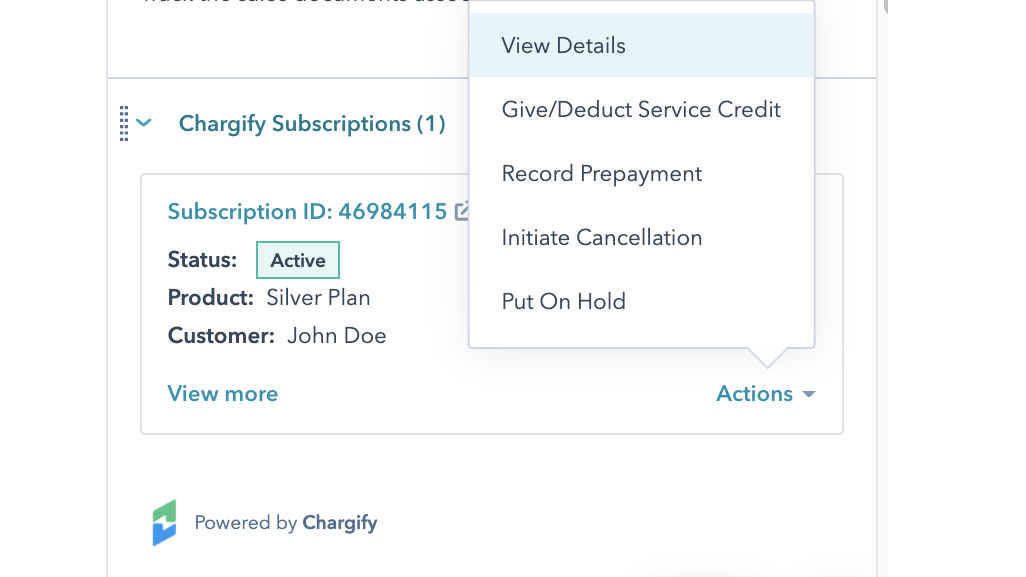
Task: Collapse the Chargify Subscriptions section
Action: pyautogui.click(x=144, y=123)
